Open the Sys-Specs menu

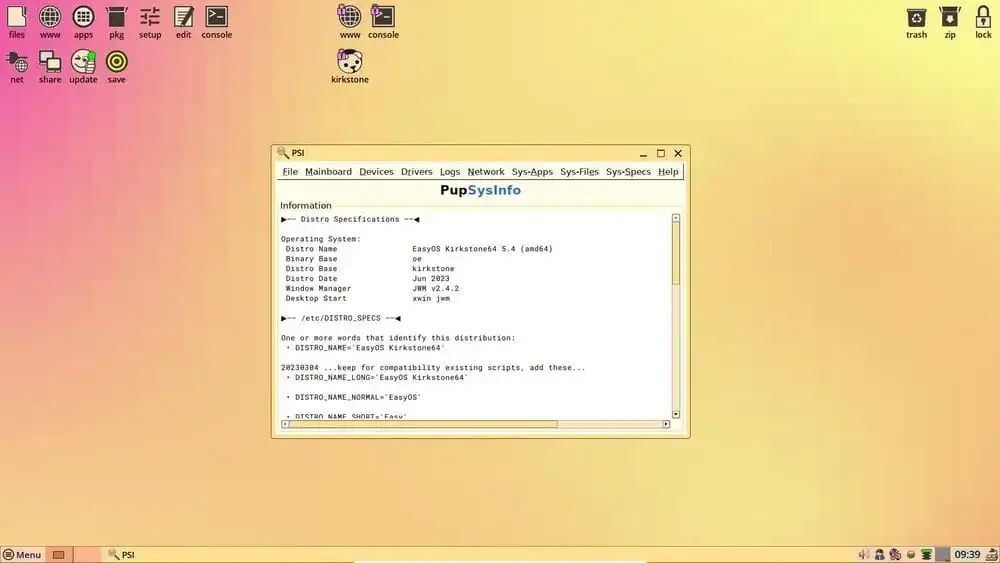click(628, 172)
